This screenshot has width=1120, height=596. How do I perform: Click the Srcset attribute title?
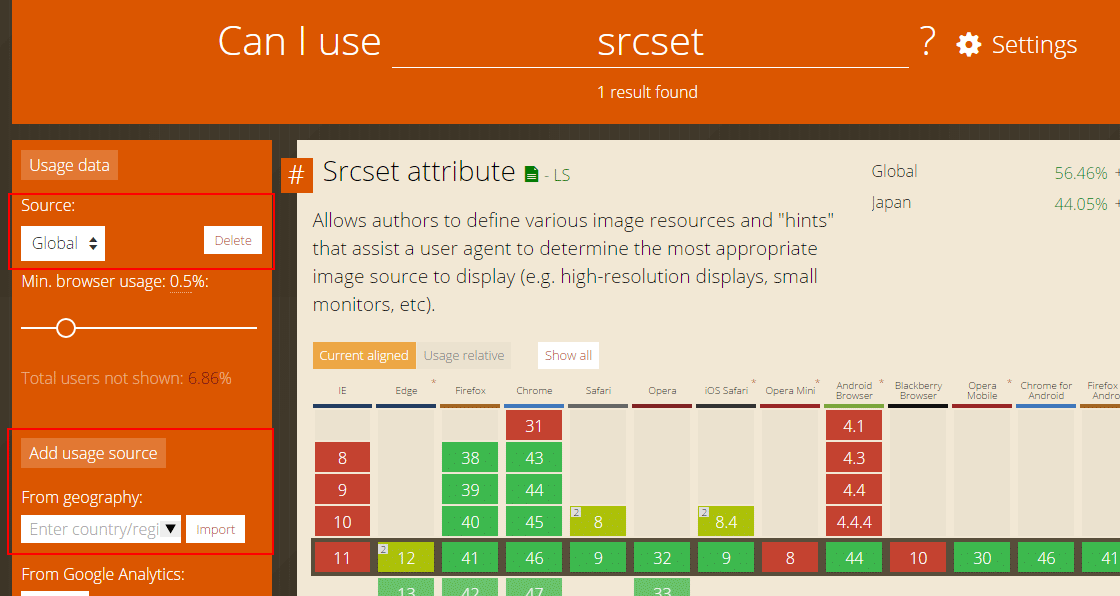pos(419,172)
